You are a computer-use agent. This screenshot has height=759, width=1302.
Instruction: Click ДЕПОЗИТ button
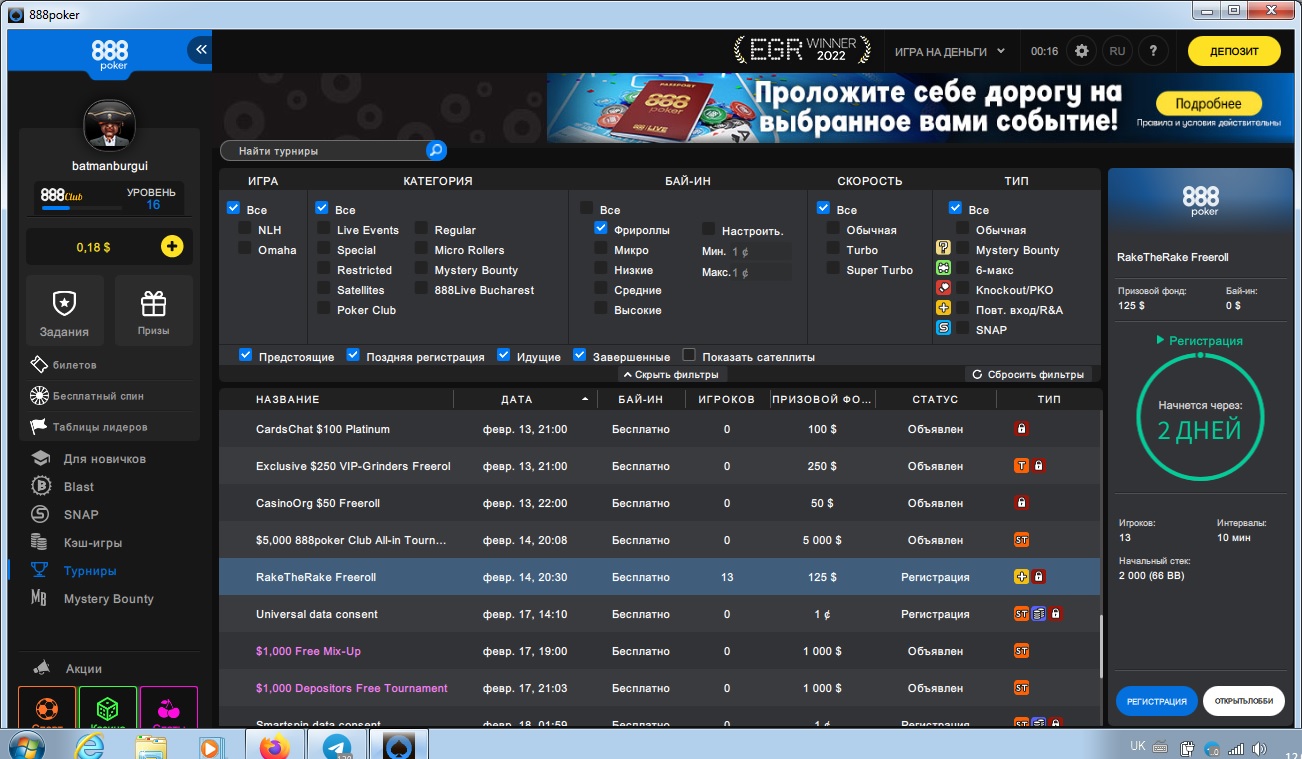pyautogui.click(x=1234, y=51)
